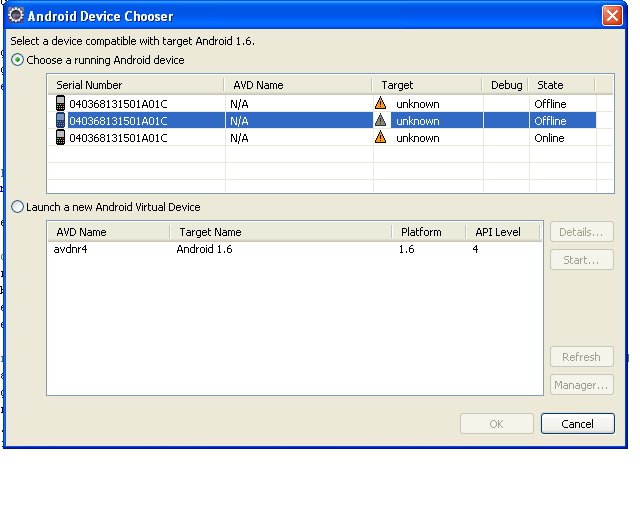
Task: Click the Debug column header
Action: point(506,85)
